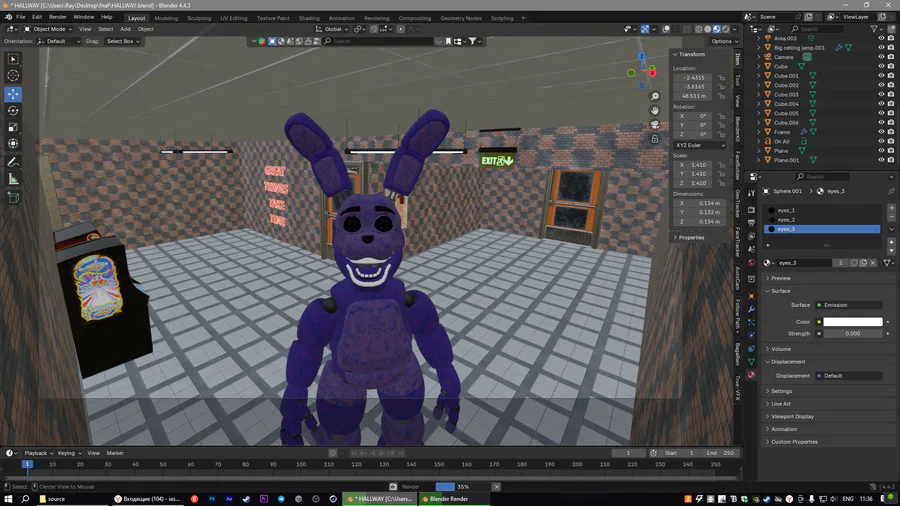Switch to wireframe viewport shading
Image resolution: width=900 pixels, height=506 pixels.
point(699,29)
